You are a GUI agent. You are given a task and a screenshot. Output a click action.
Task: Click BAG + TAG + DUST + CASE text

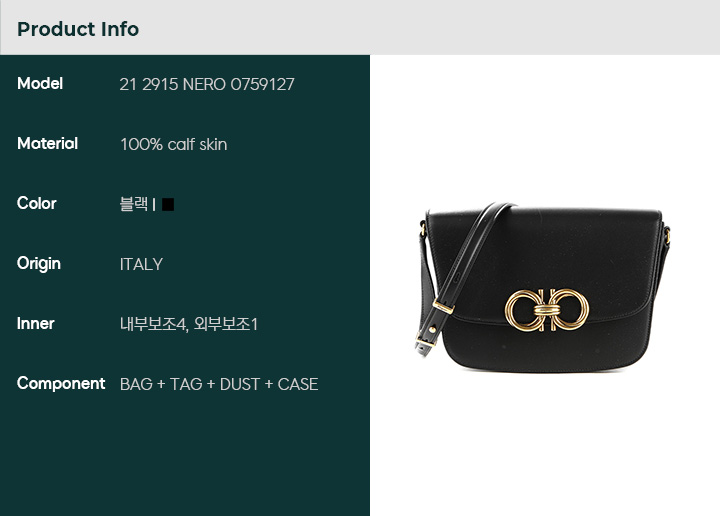219,384
